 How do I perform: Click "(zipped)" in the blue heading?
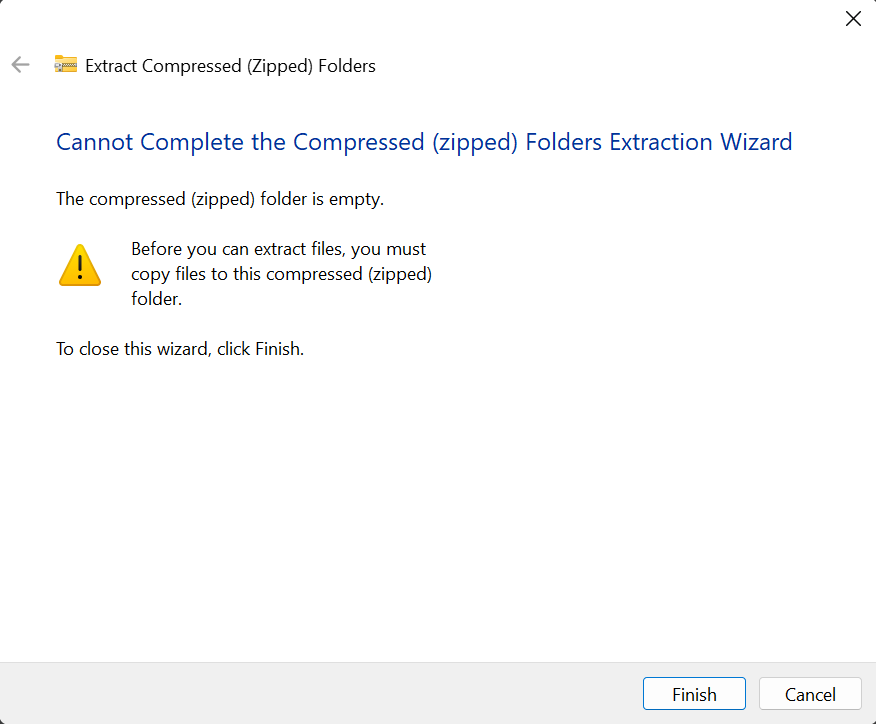pyautogui.click(x=474, y=142)
